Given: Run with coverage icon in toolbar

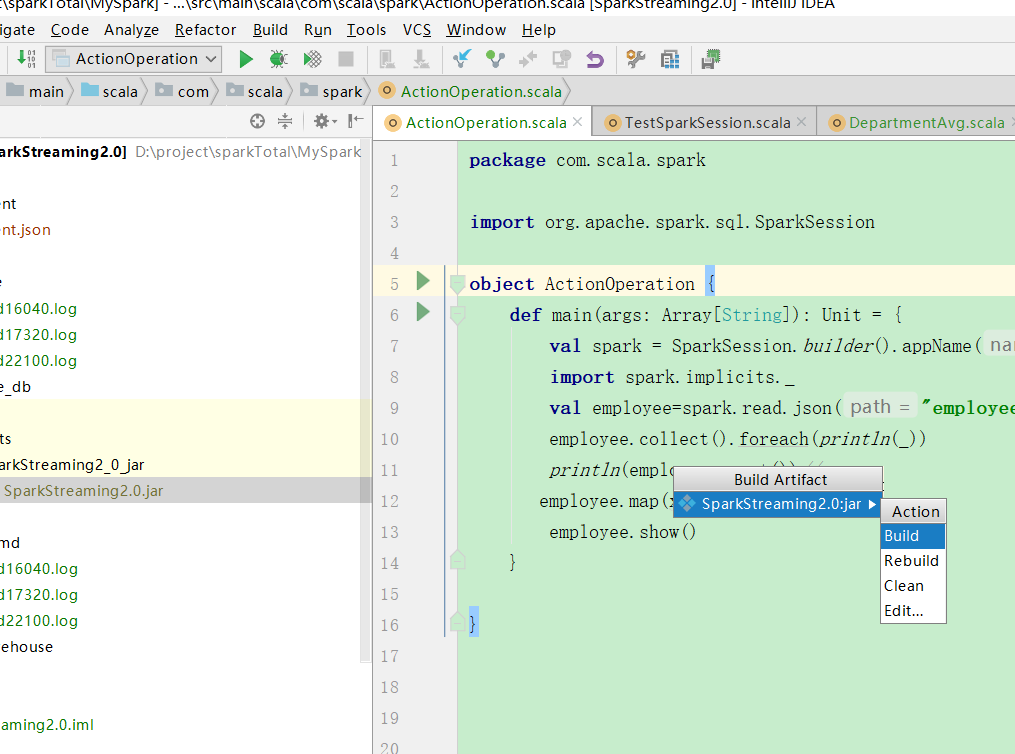Looking at the screenshot, I should coord(313,59).
